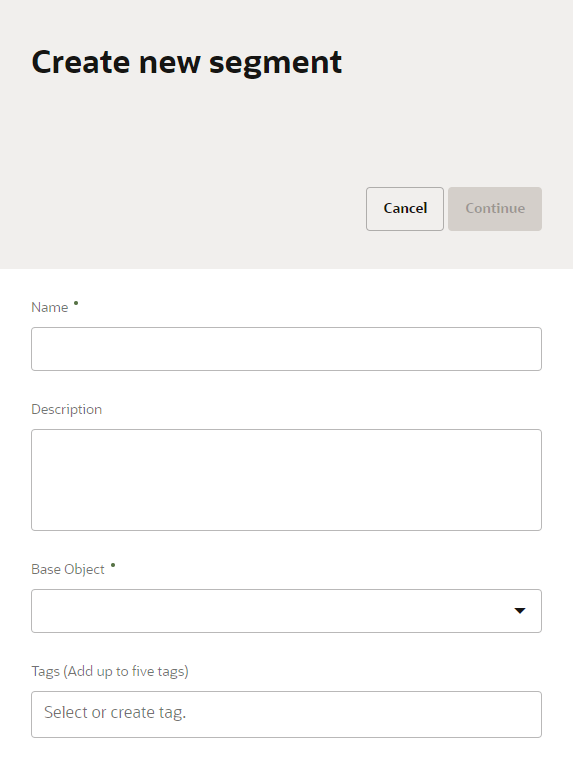Click the 'Tags (Add up to five tags)' label
Viewport: 573px width, 762px height.
[x=110, y=672]
